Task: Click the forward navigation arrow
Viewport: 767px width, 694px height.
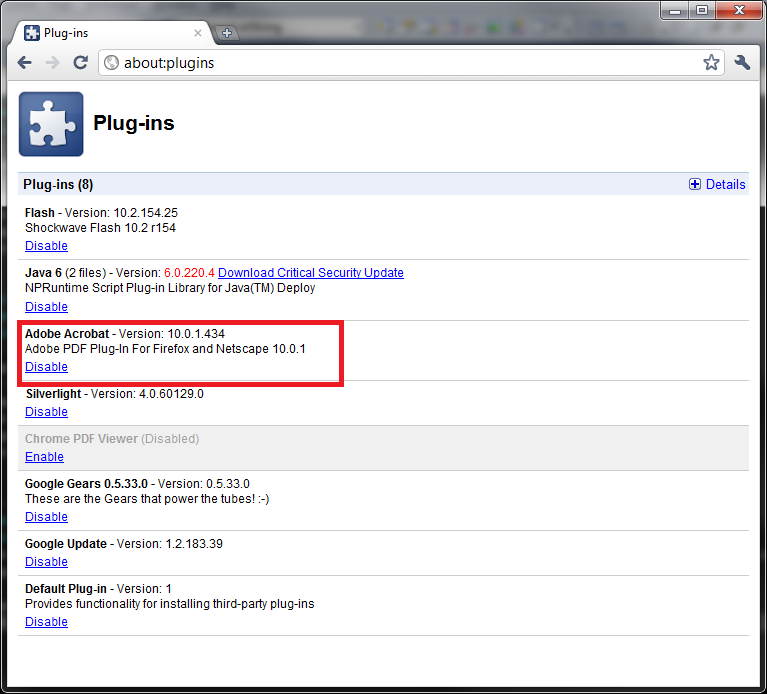Action: [x=52, y=63]
